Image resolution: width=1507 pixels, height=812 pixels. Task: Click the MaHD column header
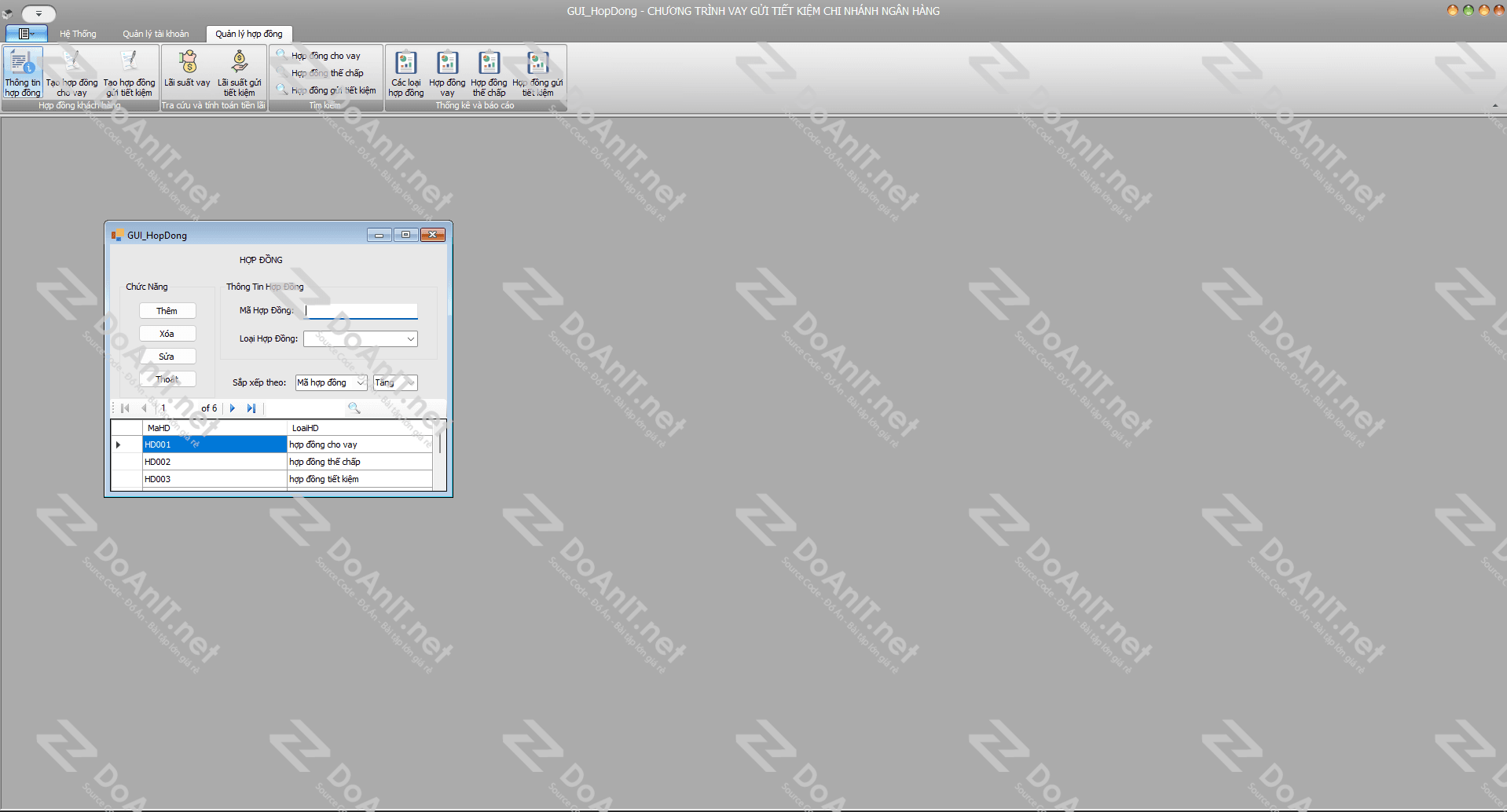pyautogui.click(x=214, y=428)
